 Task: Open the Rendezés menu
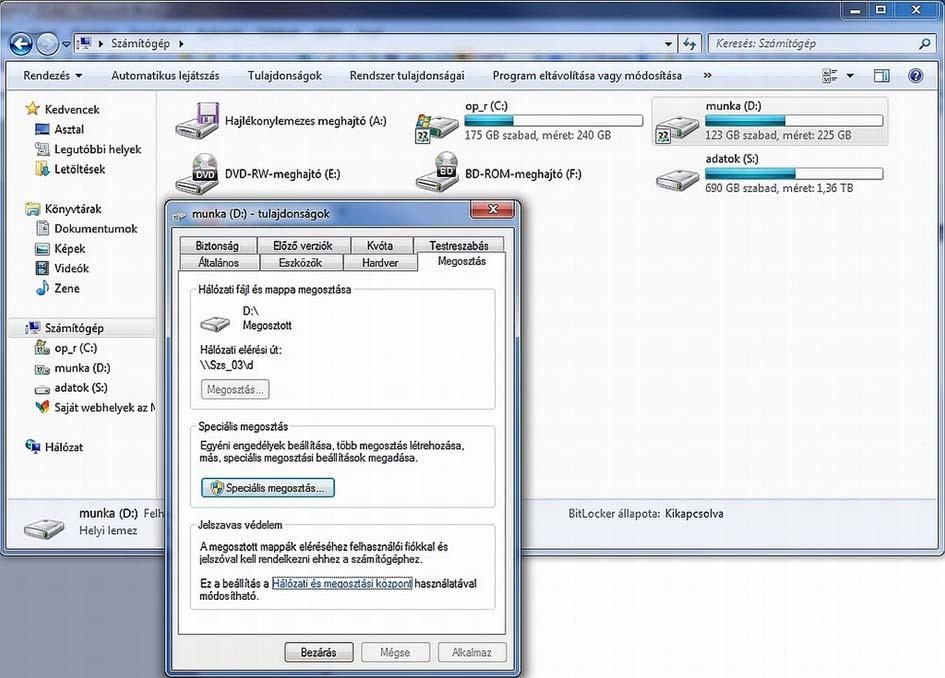(52, 75)
